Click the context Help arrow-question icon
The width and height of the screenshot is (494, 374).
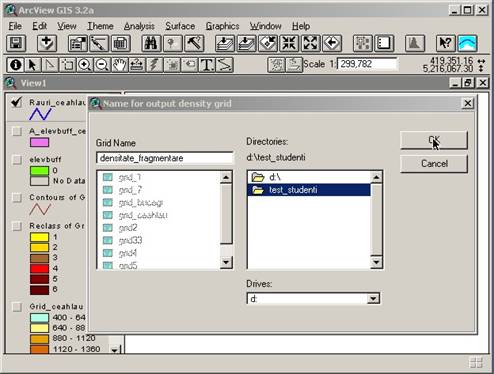point(445,43)
